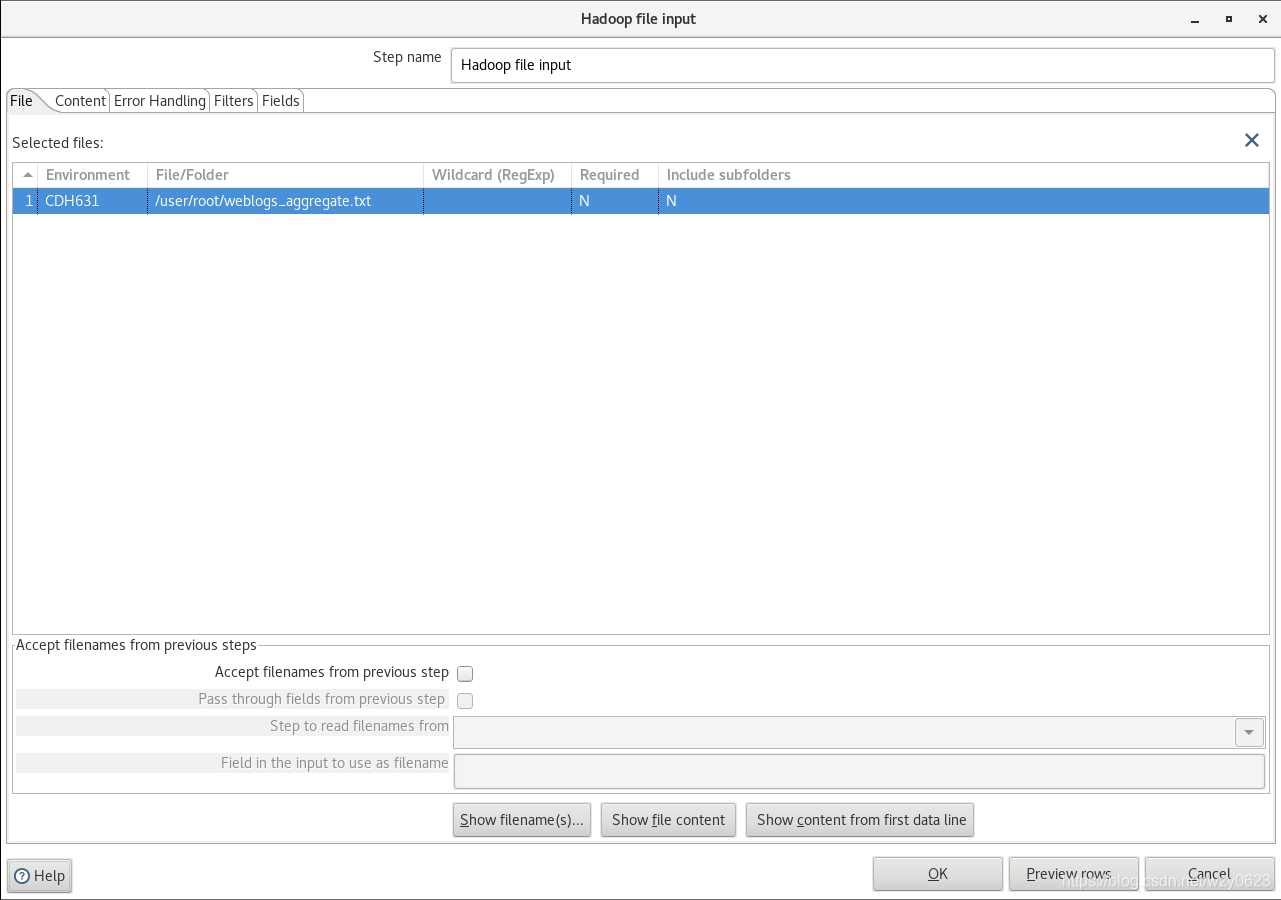Click the Required column header
Viewport: 1281px width, 900px height.
coord(615,175)
